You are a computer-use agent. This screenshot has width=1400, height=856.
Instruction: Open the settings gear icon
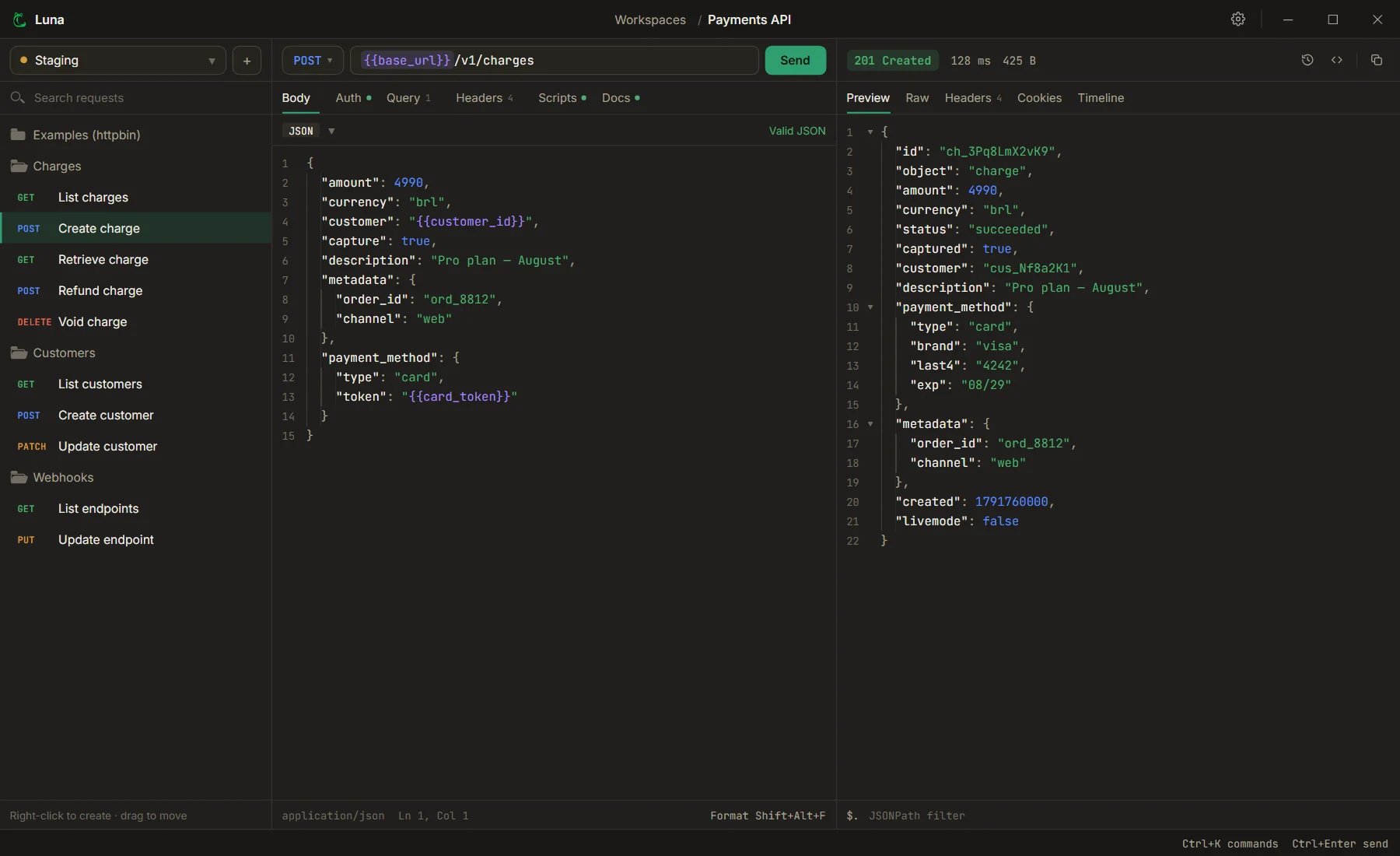[1238, 19]
